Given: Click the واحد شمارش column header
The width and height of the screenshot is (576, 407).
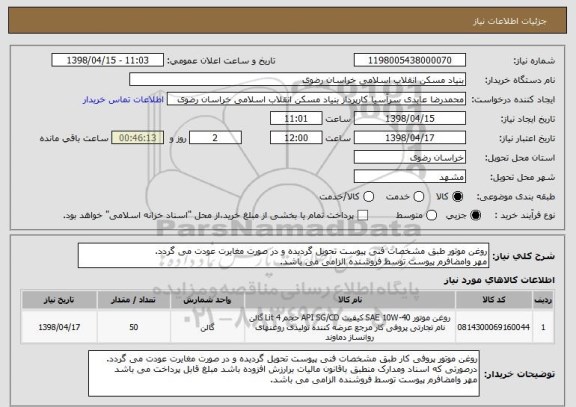Looking at the screenshot, I should click(x=207, y=300).
